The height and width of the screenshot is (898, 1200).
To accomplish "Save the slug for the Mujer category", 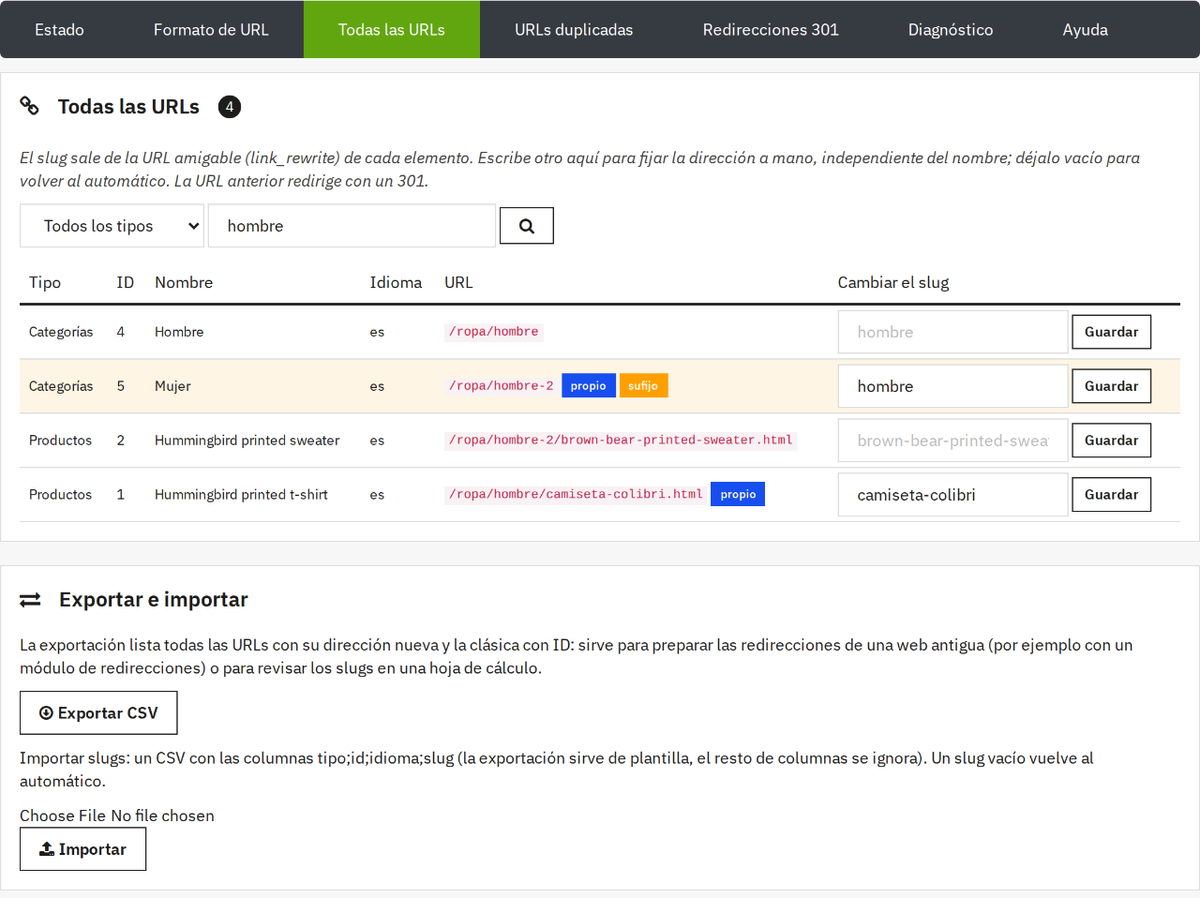I will 1111,386.
